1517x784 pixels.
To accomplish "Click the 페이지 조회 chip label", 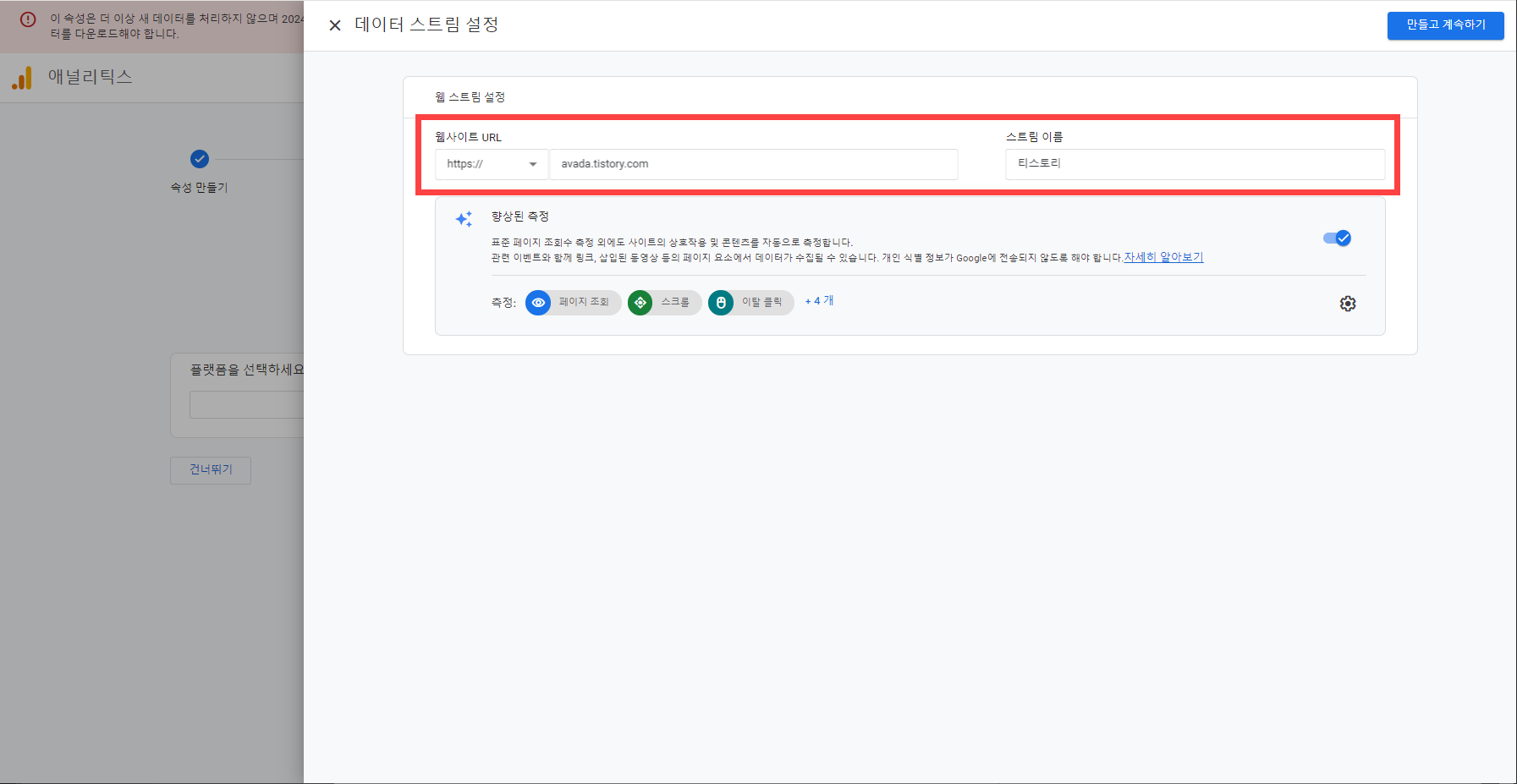I will [584, 302].
